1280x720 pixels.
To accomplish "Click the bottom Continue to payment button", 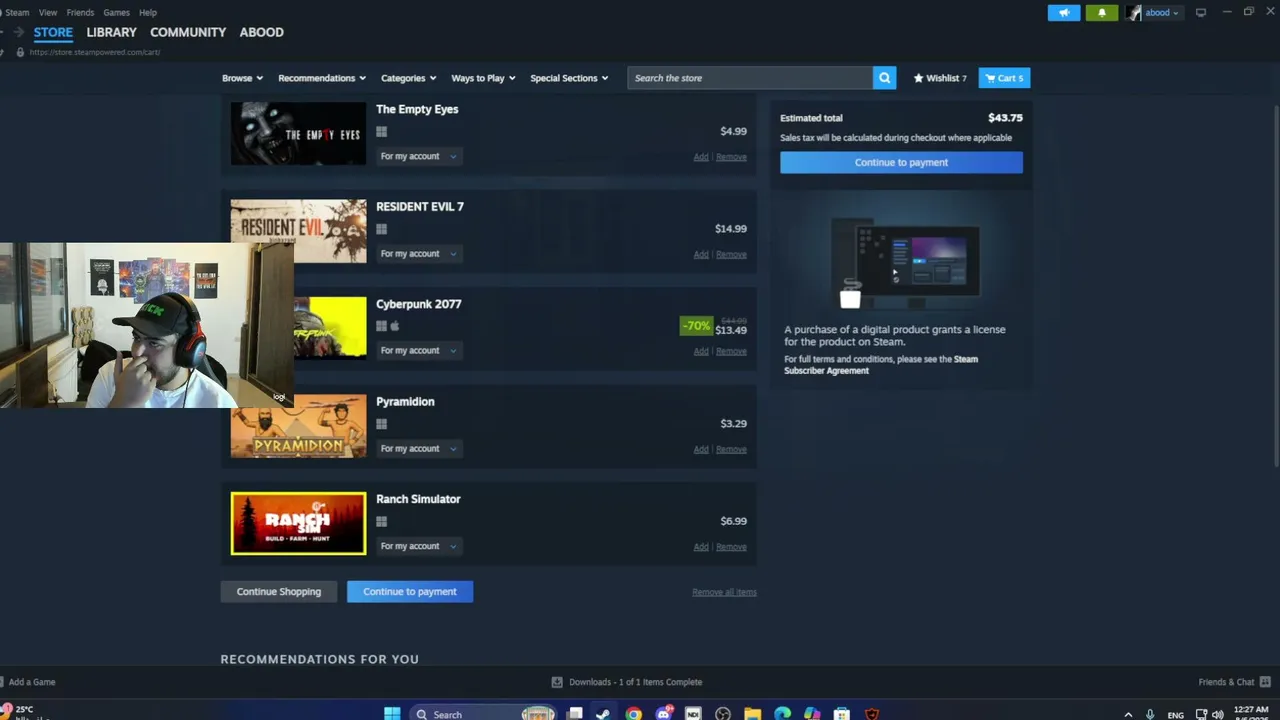I will tap(410, 592).
